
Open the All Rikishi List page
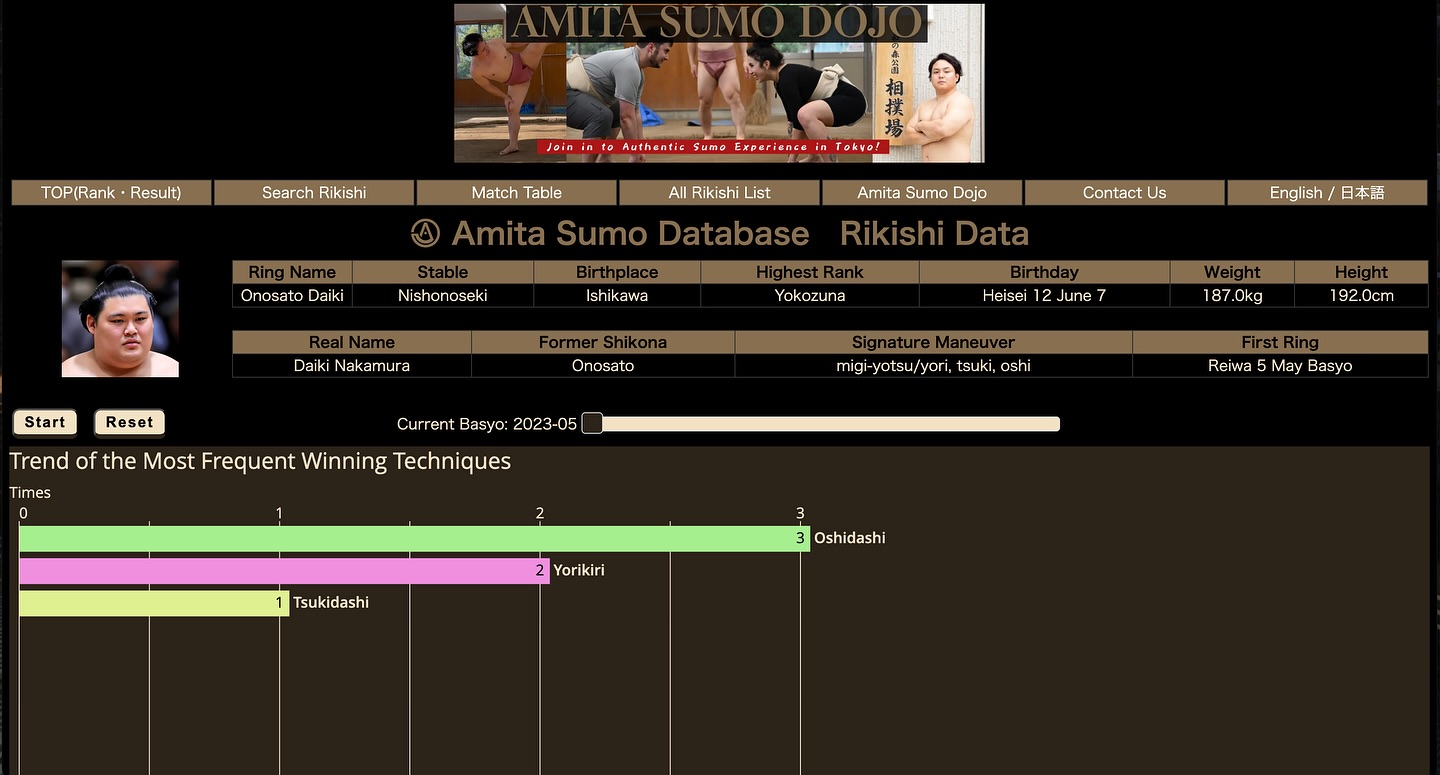pyautogui.click(x=720, y=192)
